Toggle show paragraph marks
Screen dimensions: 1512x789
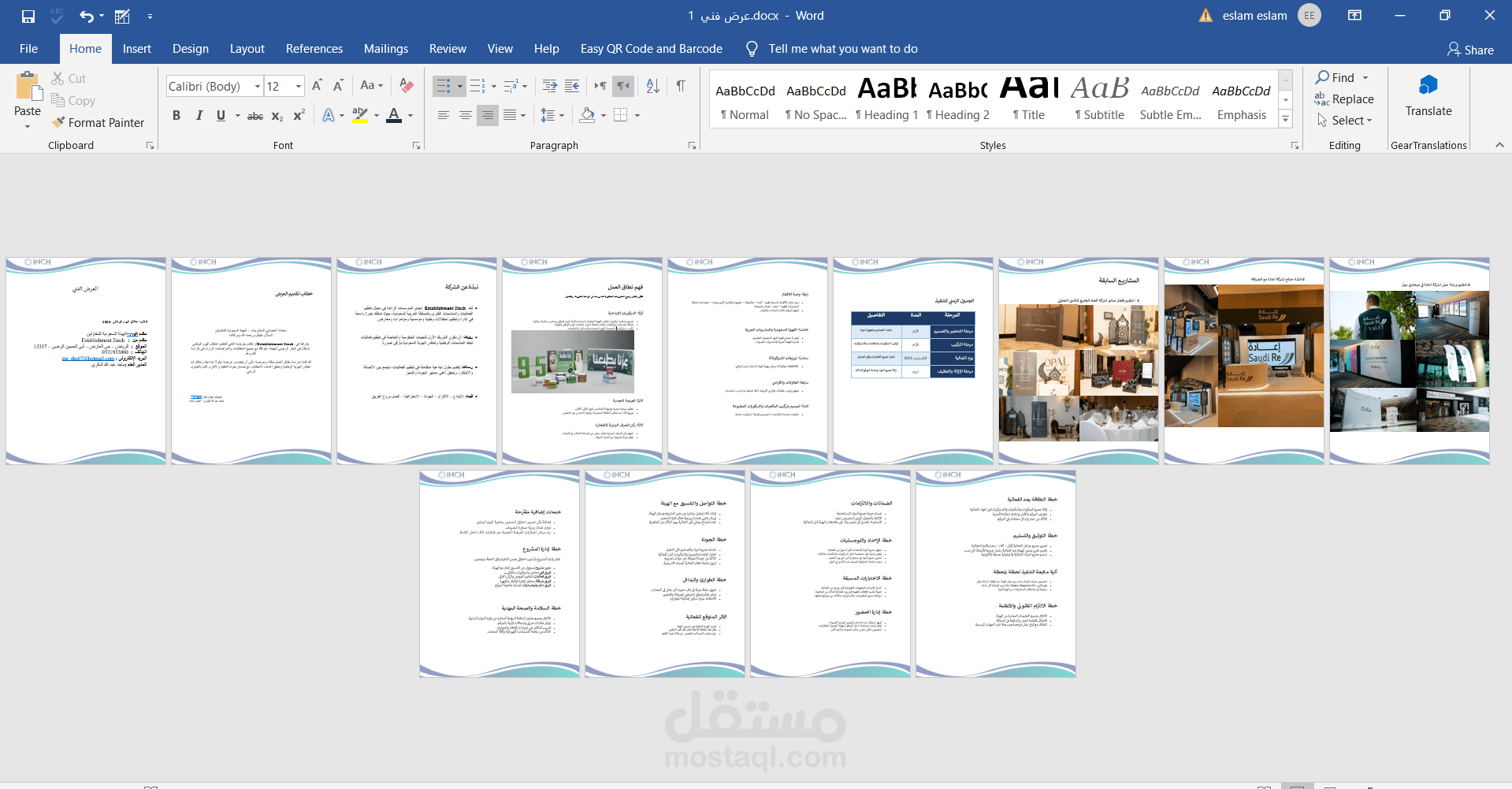click(681, 86)
